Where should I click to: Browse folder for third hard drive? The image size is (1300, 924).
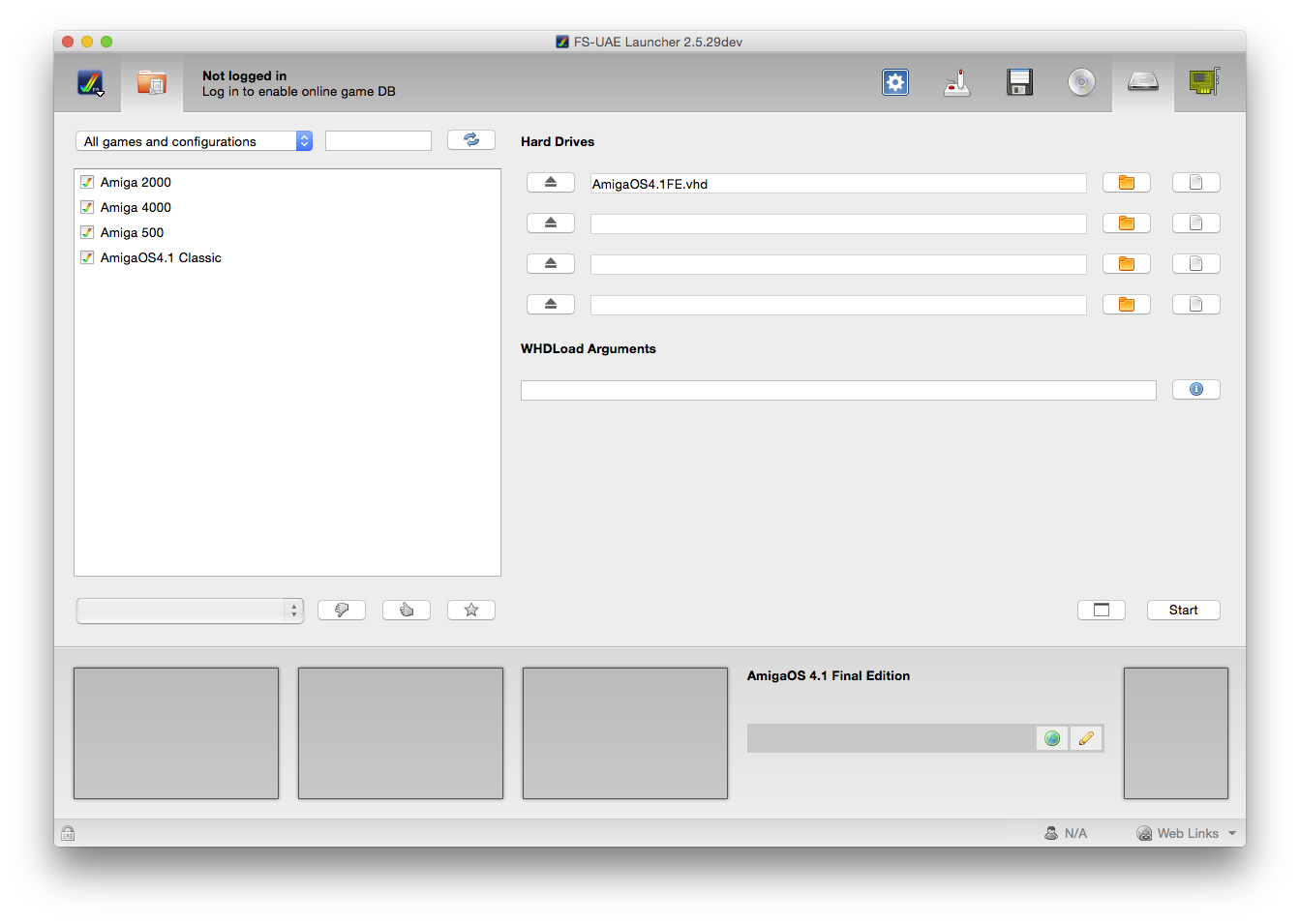pos(1127,264)
